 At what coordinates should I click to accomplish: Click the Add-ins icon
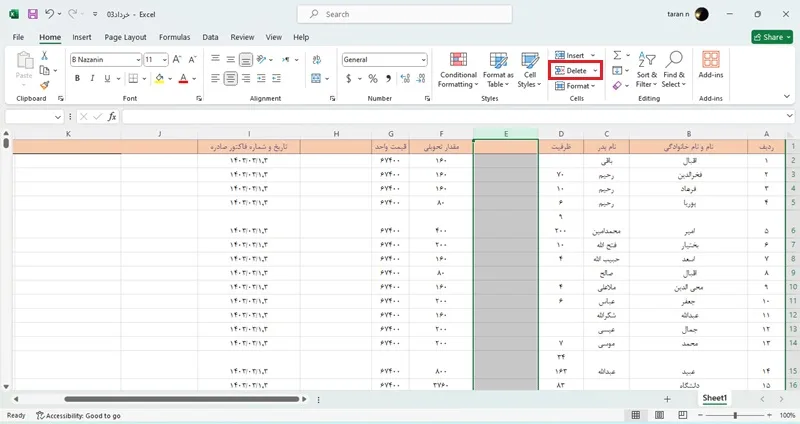point(711,60)
